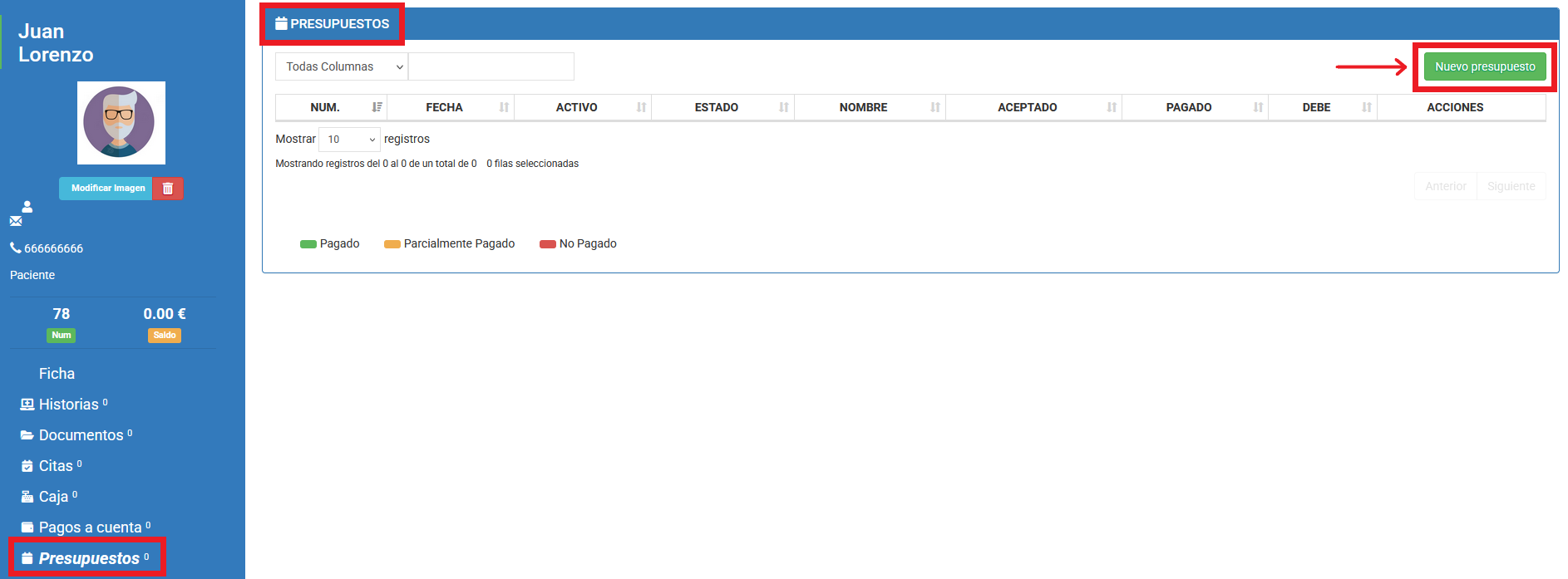The width and height of the screenshot is (1568, 579).
Task: Open the Mostrar registros count dropdown
Action: pos(349,140)
